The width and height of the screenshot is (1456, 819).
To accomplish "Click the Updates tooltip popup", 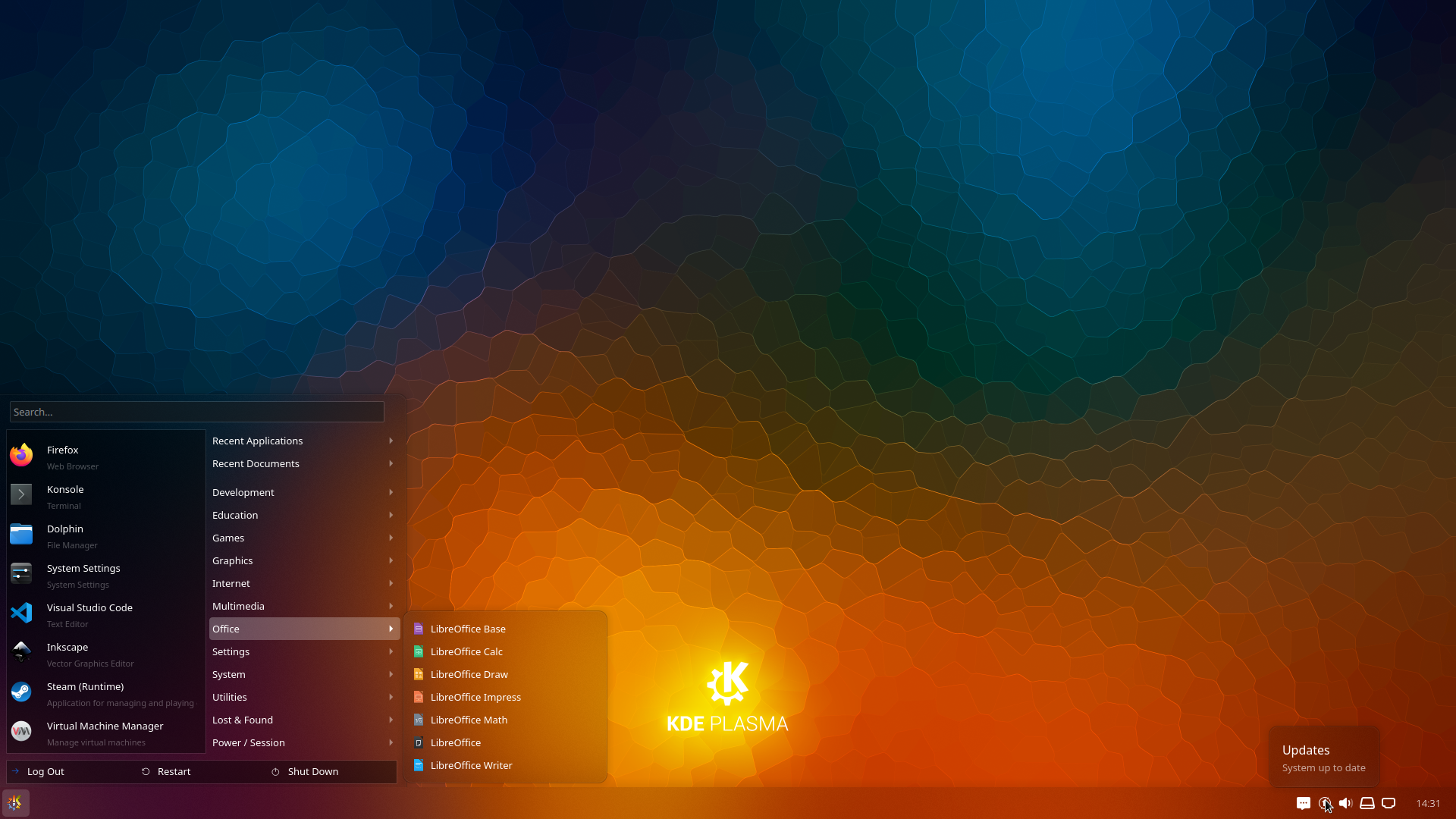I will (1324, 757).
